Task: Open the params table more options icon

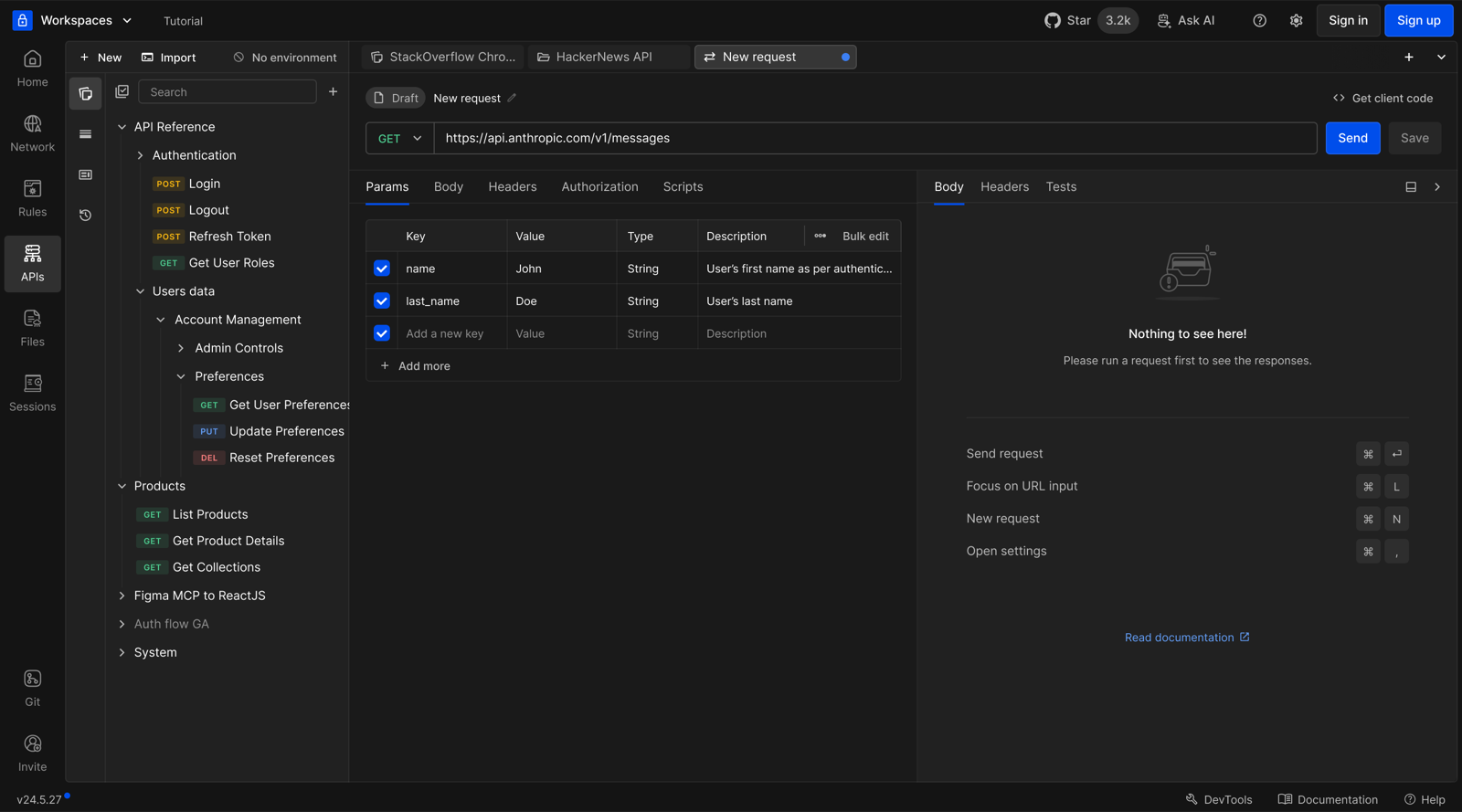Action: 821,236
